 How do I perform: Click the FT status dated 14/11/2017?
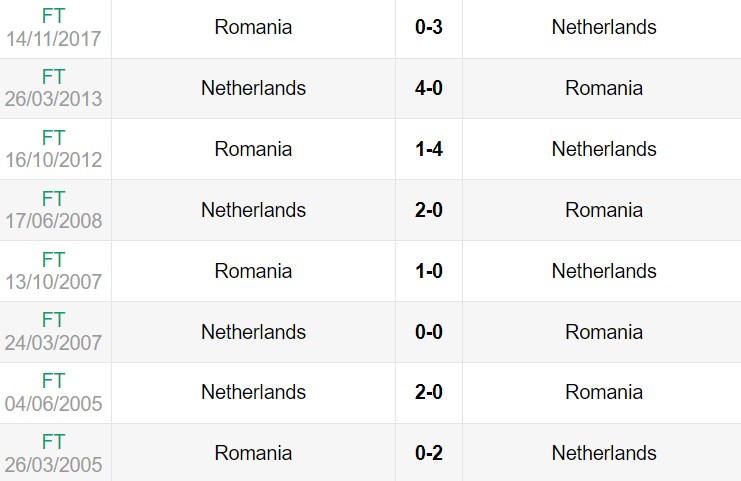[54, 15]
